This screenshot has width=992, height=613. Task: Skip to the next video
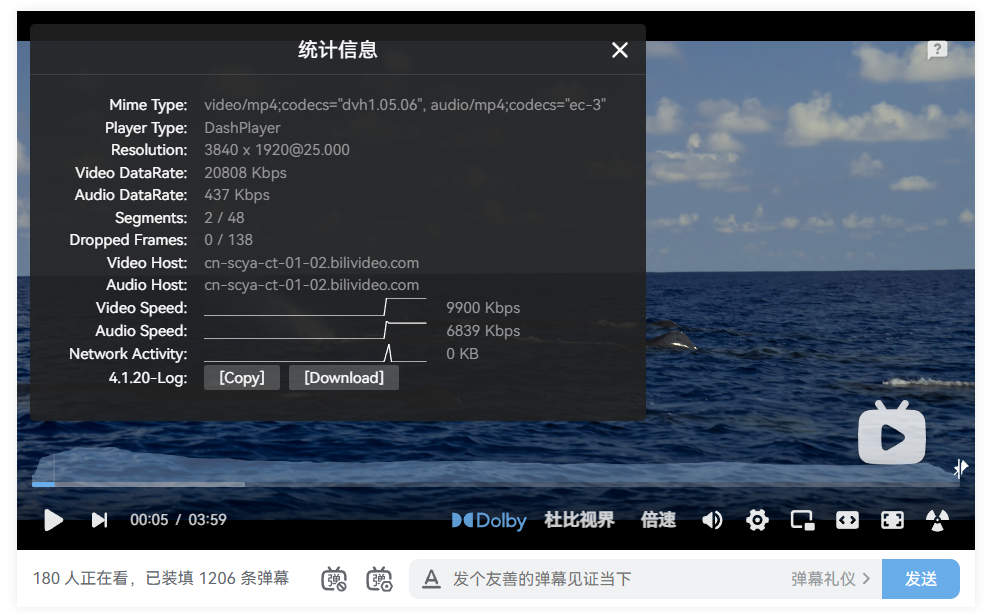(x=98, y=520)
